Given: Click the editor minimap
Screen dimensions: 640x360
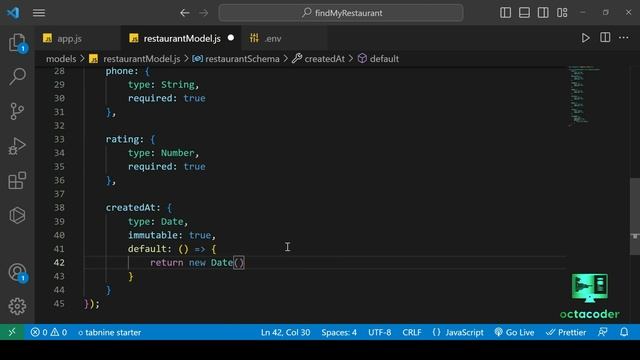Looking at the screenshot, I should [x=584, y=96].
